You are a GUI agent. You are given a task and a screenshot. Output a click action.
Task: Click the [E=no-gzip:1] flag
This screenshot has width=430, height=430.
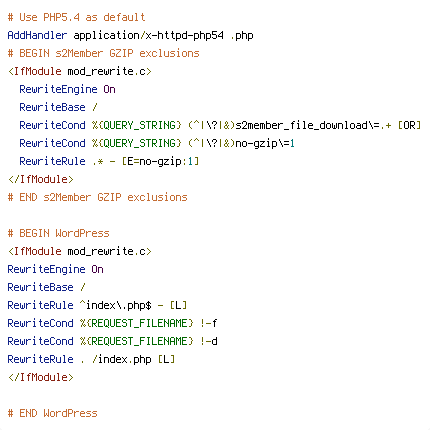coord(160,161)
